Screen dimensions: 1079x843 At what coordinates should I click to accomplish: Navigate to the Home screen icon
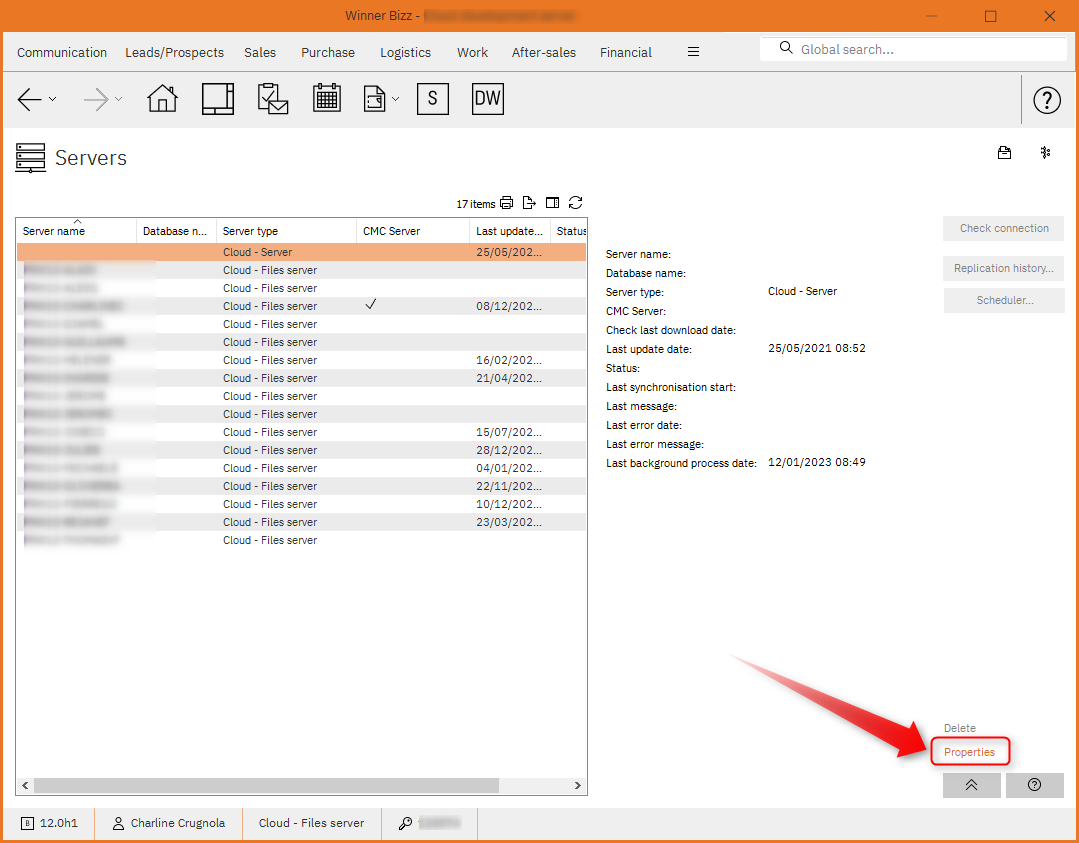[162, 99]
